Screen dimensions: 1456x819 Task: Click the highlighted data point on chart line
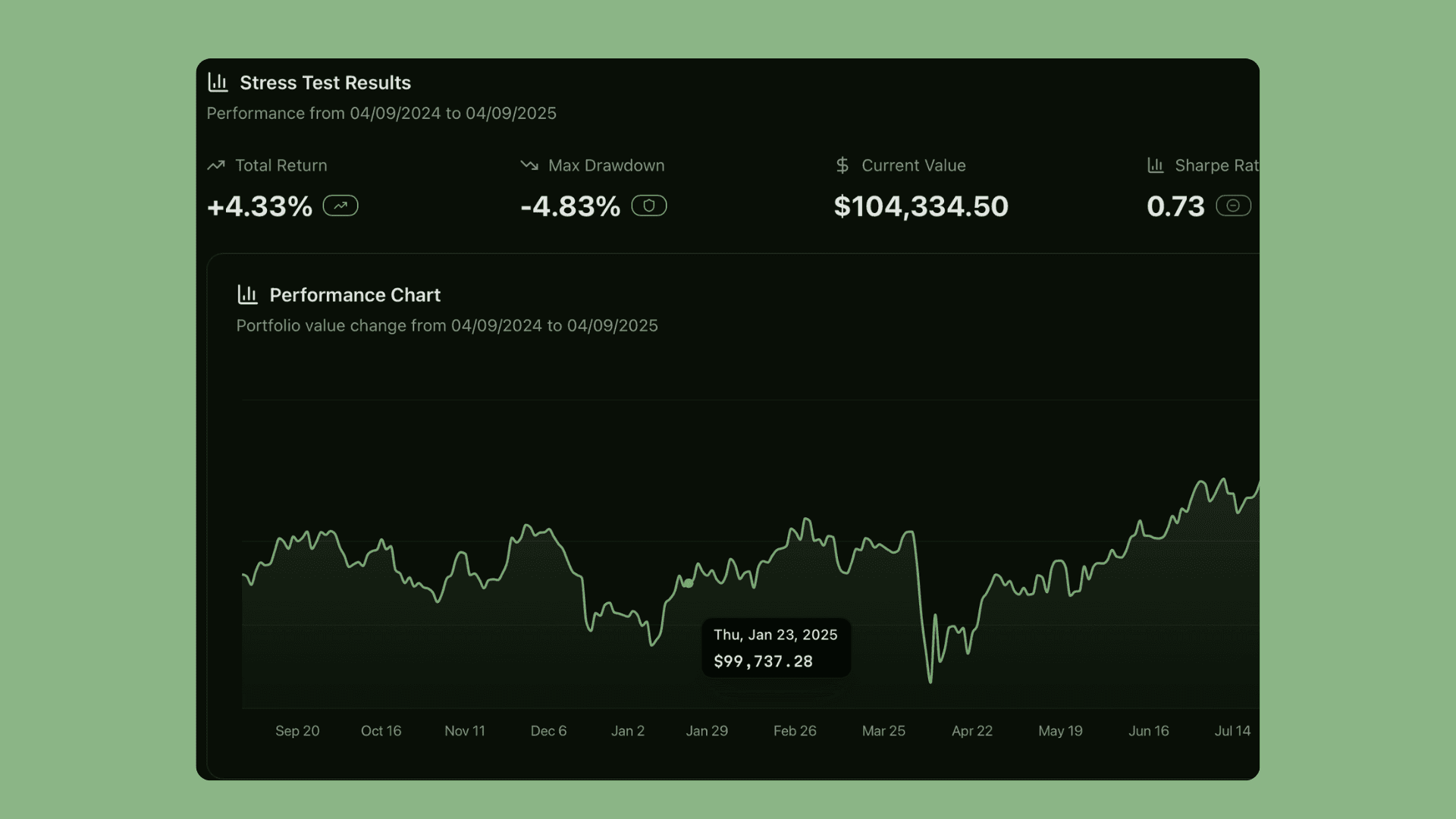click(689, 584)
